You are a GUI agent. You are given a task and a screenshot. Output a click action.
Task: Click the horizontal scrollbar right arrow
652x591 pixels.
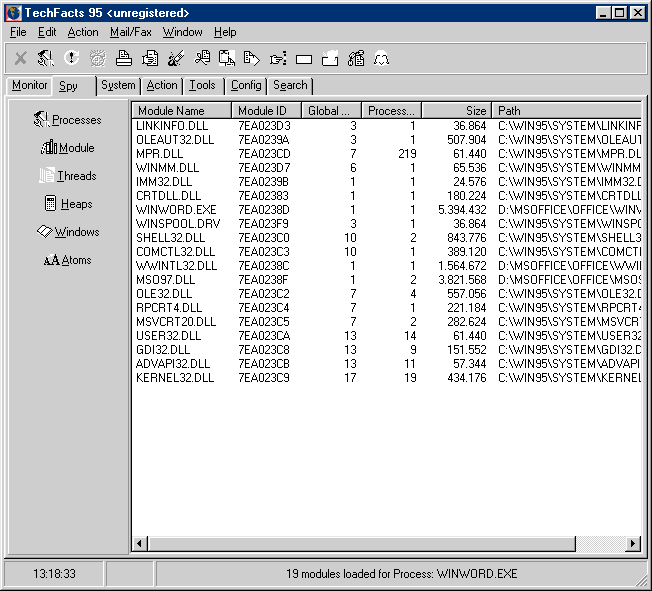tap(632, 543)
